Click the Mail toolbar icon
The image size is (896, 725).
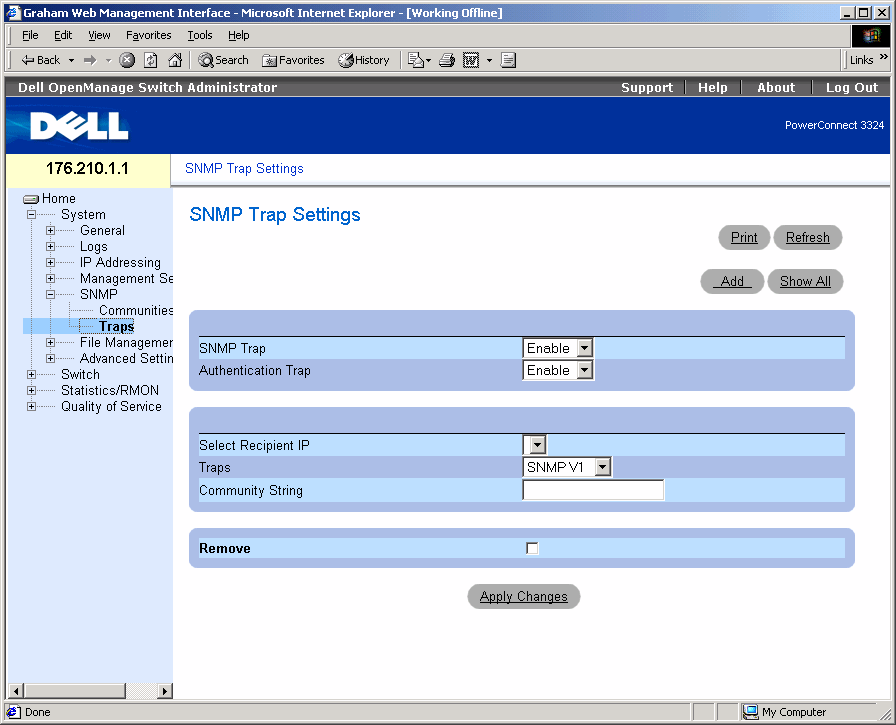click(x=417, y=60)
